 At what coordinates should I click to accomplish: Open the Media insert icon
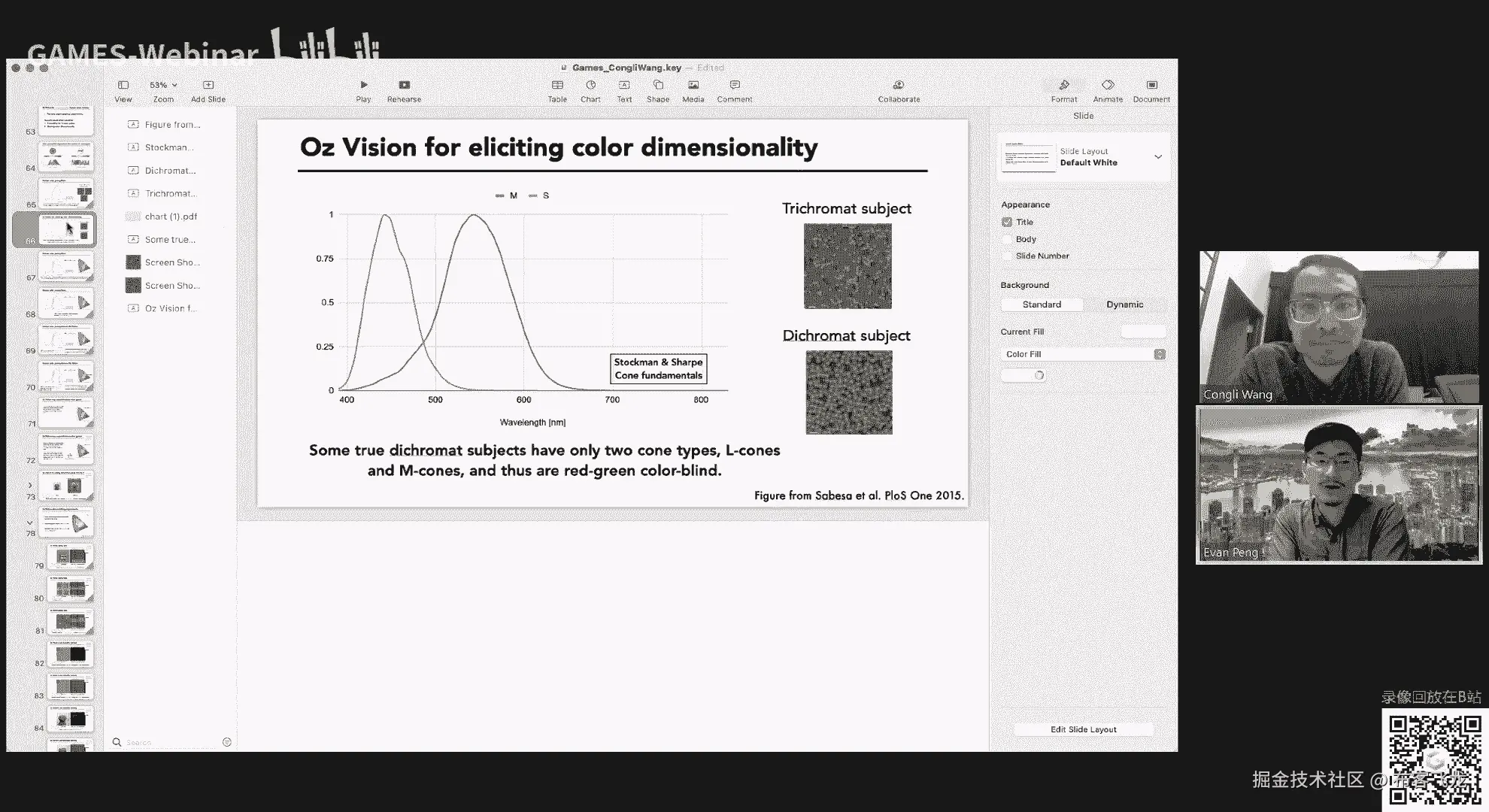point(693,86)
